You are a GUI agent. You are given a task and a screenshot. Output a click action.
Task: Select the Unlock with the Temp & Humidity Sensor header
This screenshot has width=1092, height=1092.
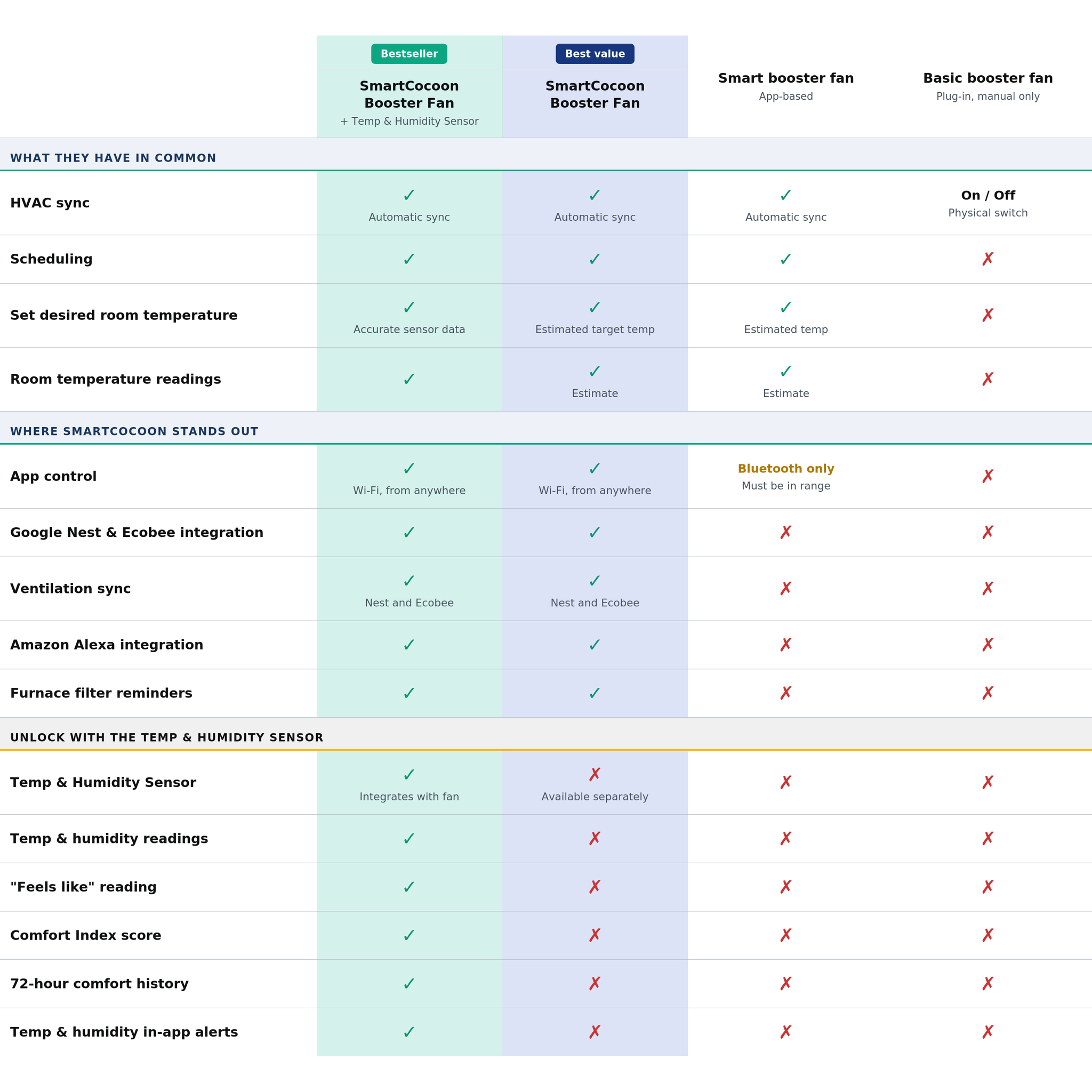546,734
